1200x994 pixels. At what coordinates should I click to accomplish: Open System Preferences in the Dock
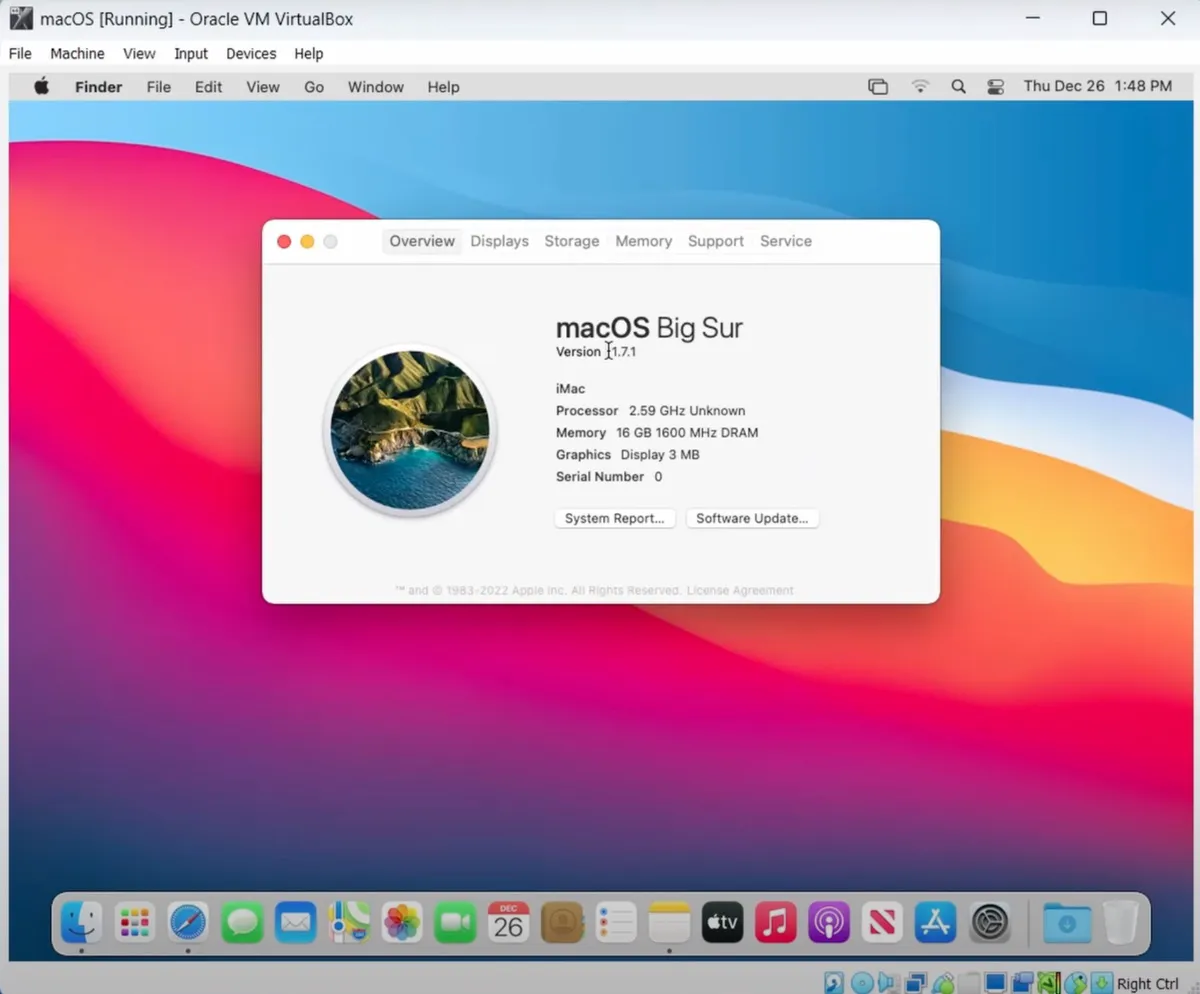[990, 922]
